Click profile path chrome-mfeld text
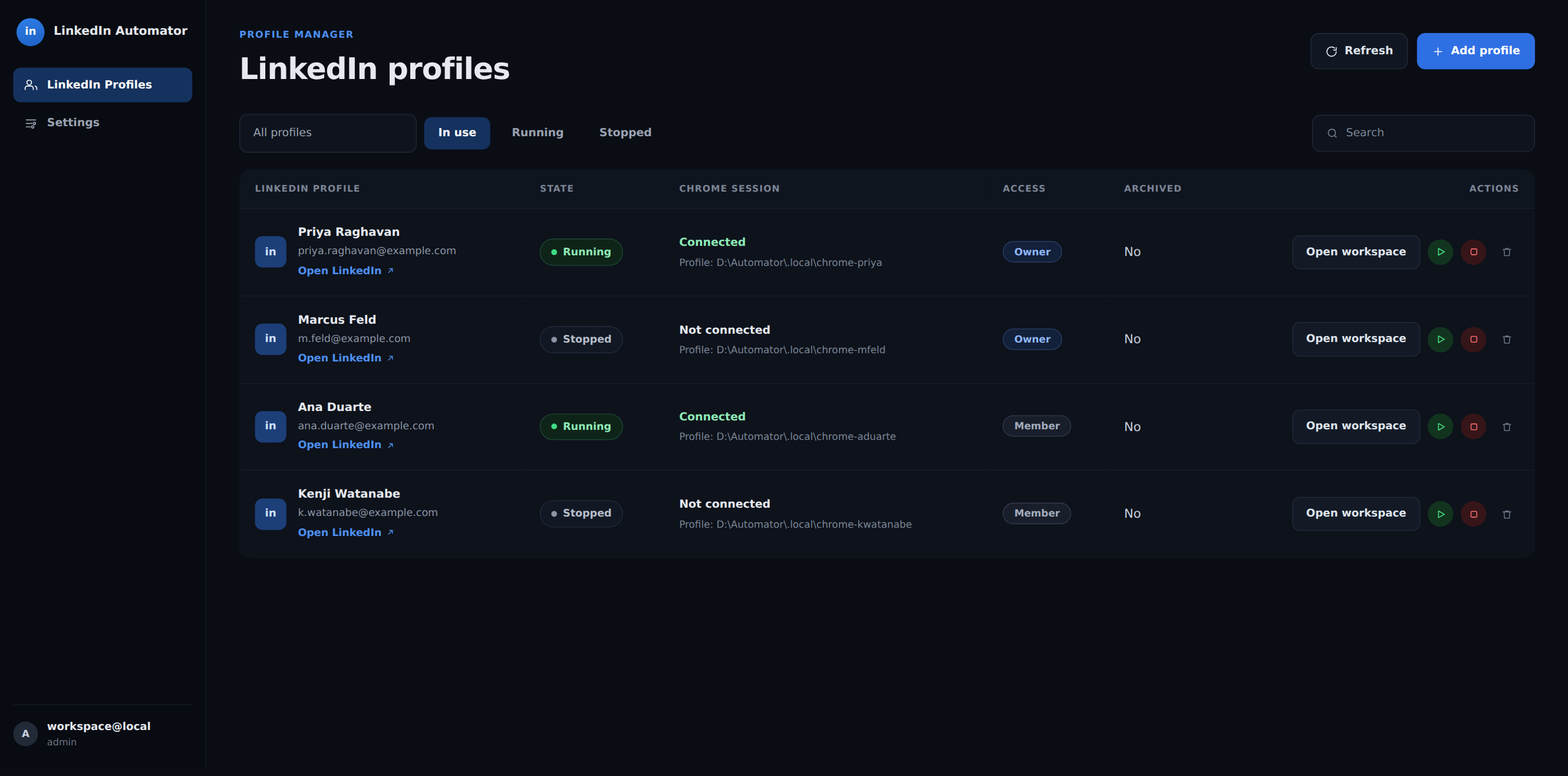 pyautogui.click(x=782, y=350)
